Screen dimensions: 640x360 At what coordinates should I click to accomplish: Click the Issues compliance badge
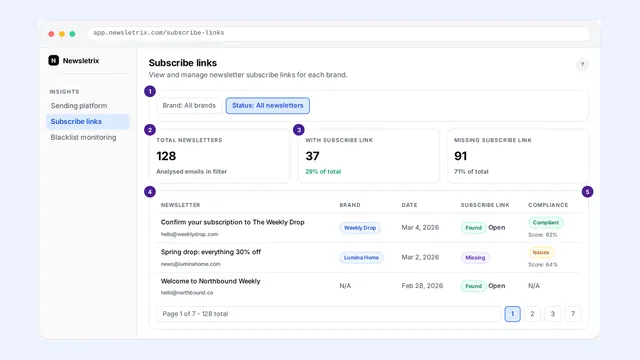point(541,252)
